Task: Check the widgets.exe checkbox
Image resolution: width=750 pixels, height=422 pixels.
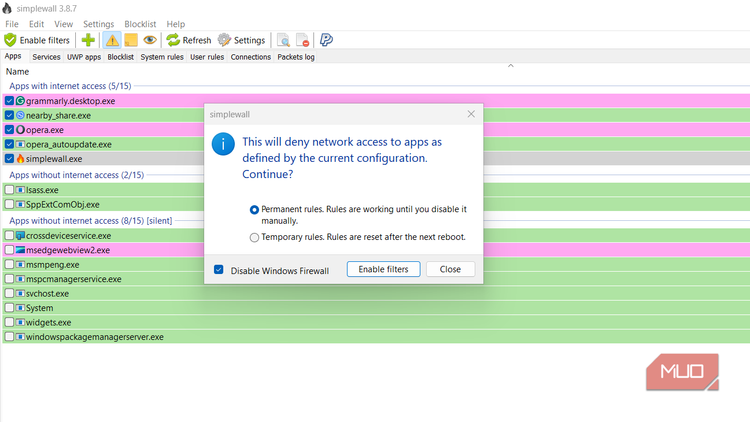Action: click(9, 322)
